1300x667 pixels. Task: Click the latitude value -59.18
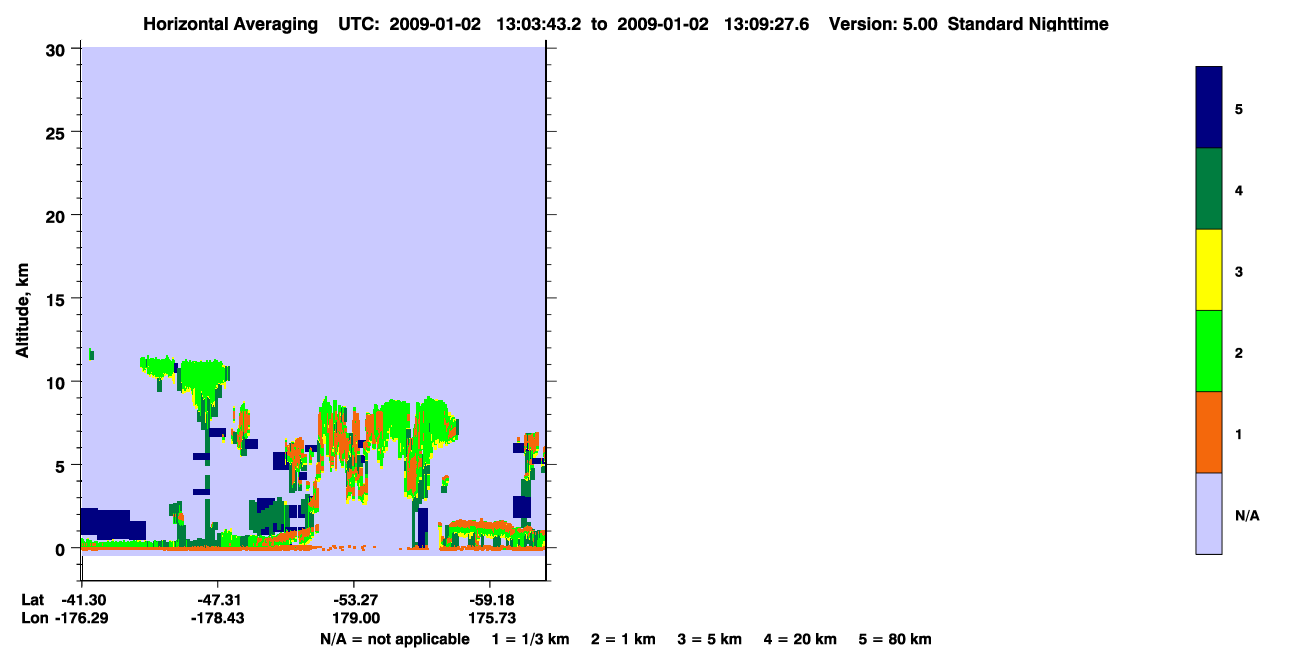[489, 600]
